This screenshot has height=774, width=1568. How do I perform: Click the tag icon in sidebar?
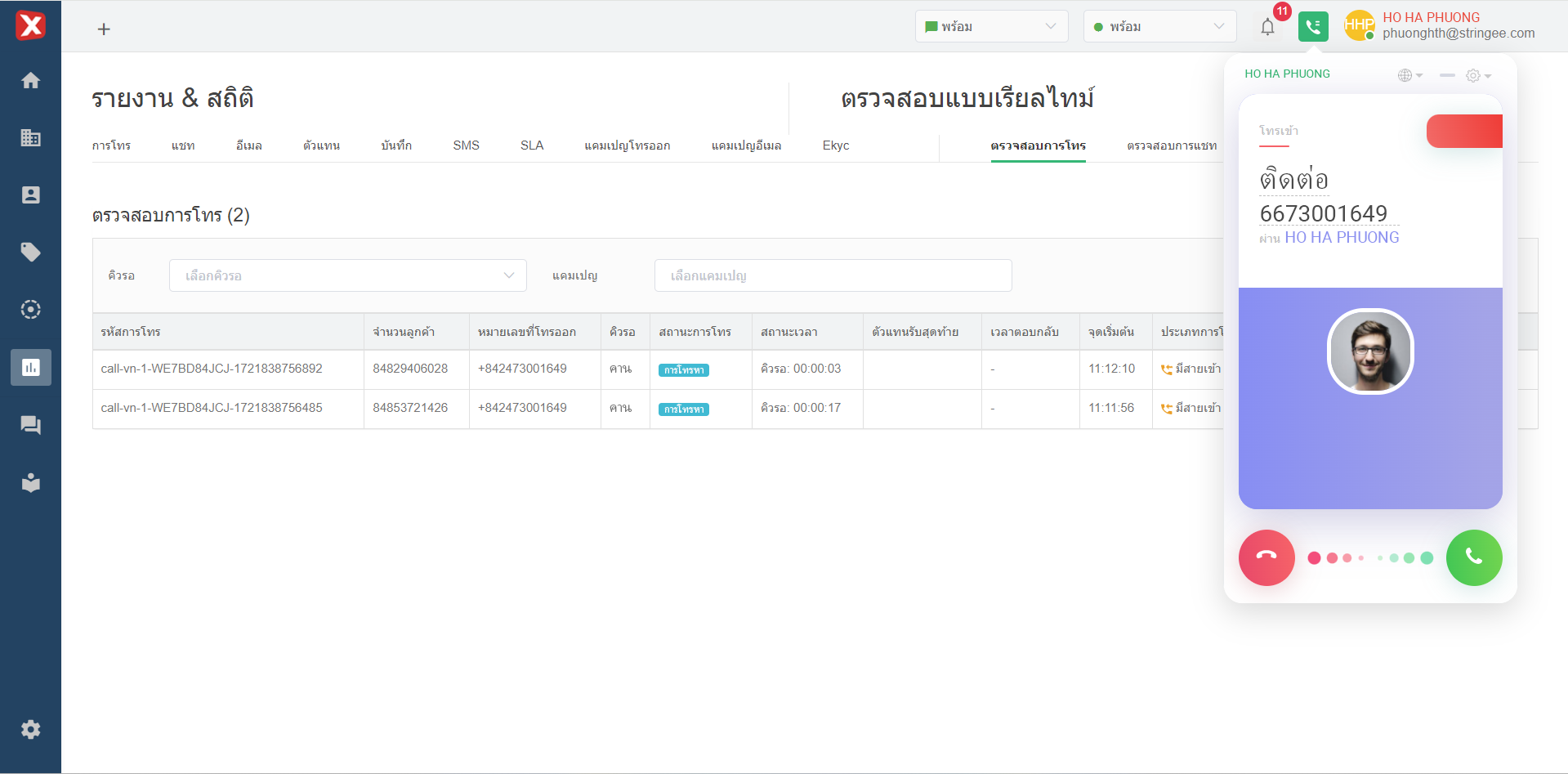30,252
